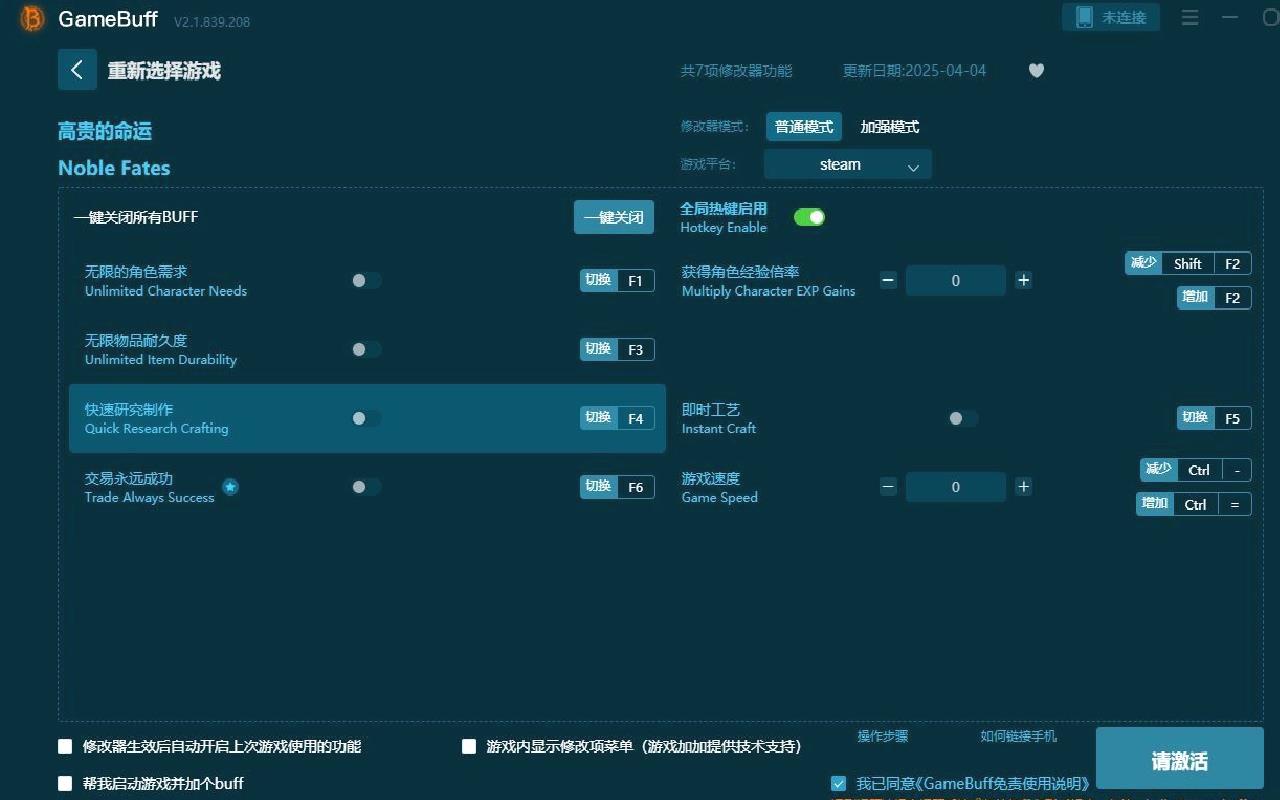
Task: Toggle Instant Craft switch
Action: click(x=963, y=418)
